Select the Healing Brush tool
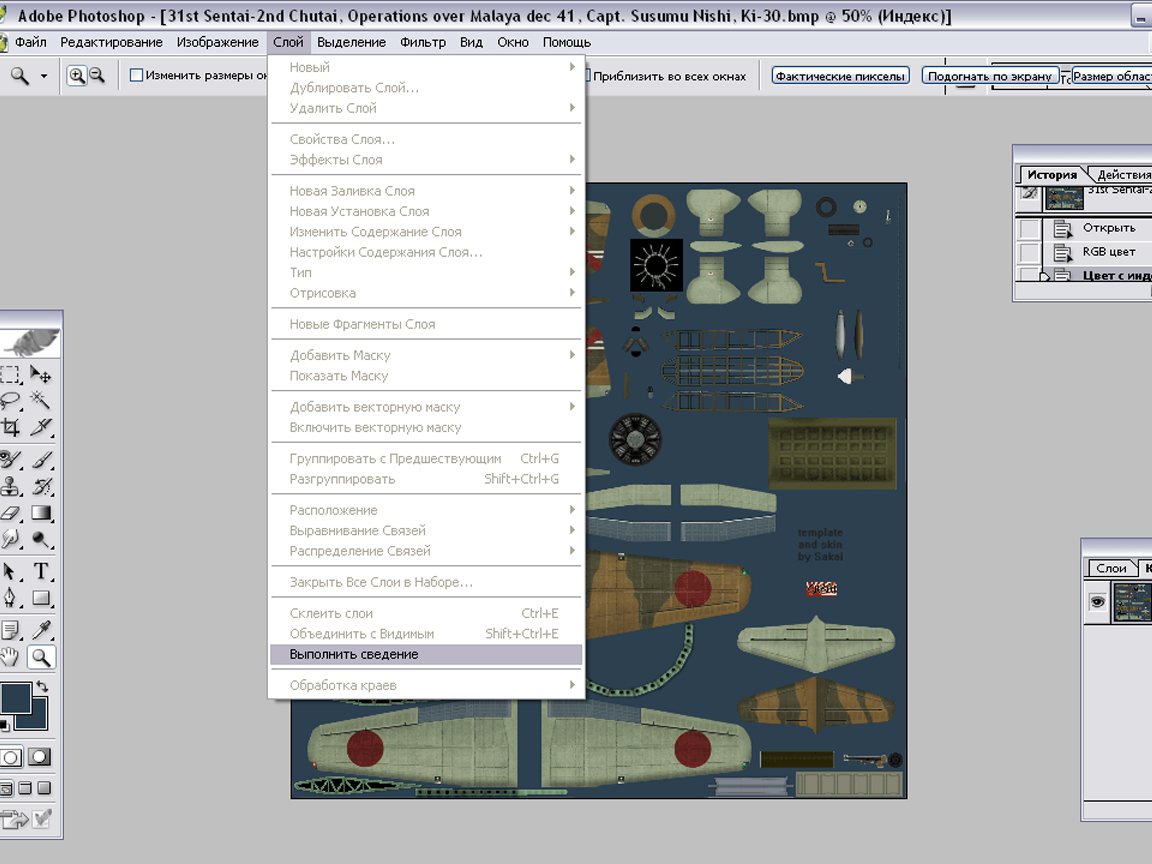 click(x=10, y=460)
